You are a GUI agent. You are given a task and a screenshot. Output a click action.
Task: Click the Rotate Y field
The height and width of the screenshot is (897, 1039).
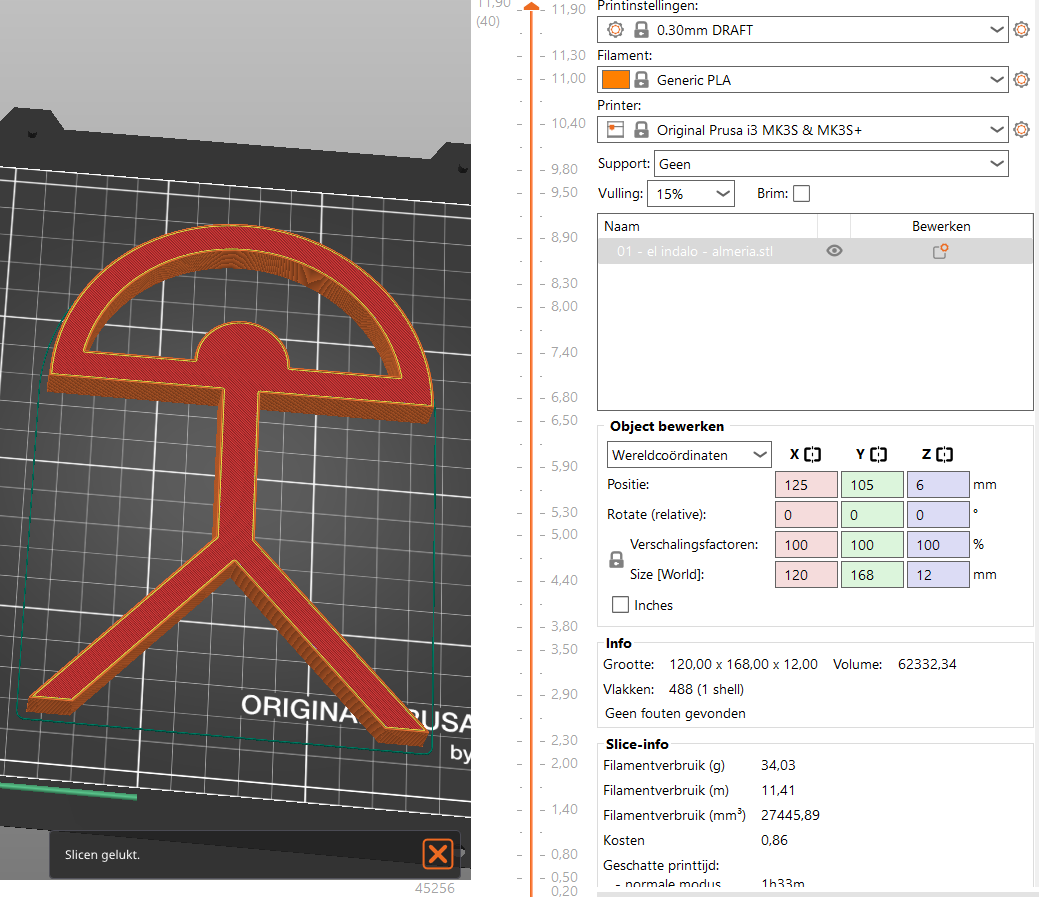pos(872,515)
